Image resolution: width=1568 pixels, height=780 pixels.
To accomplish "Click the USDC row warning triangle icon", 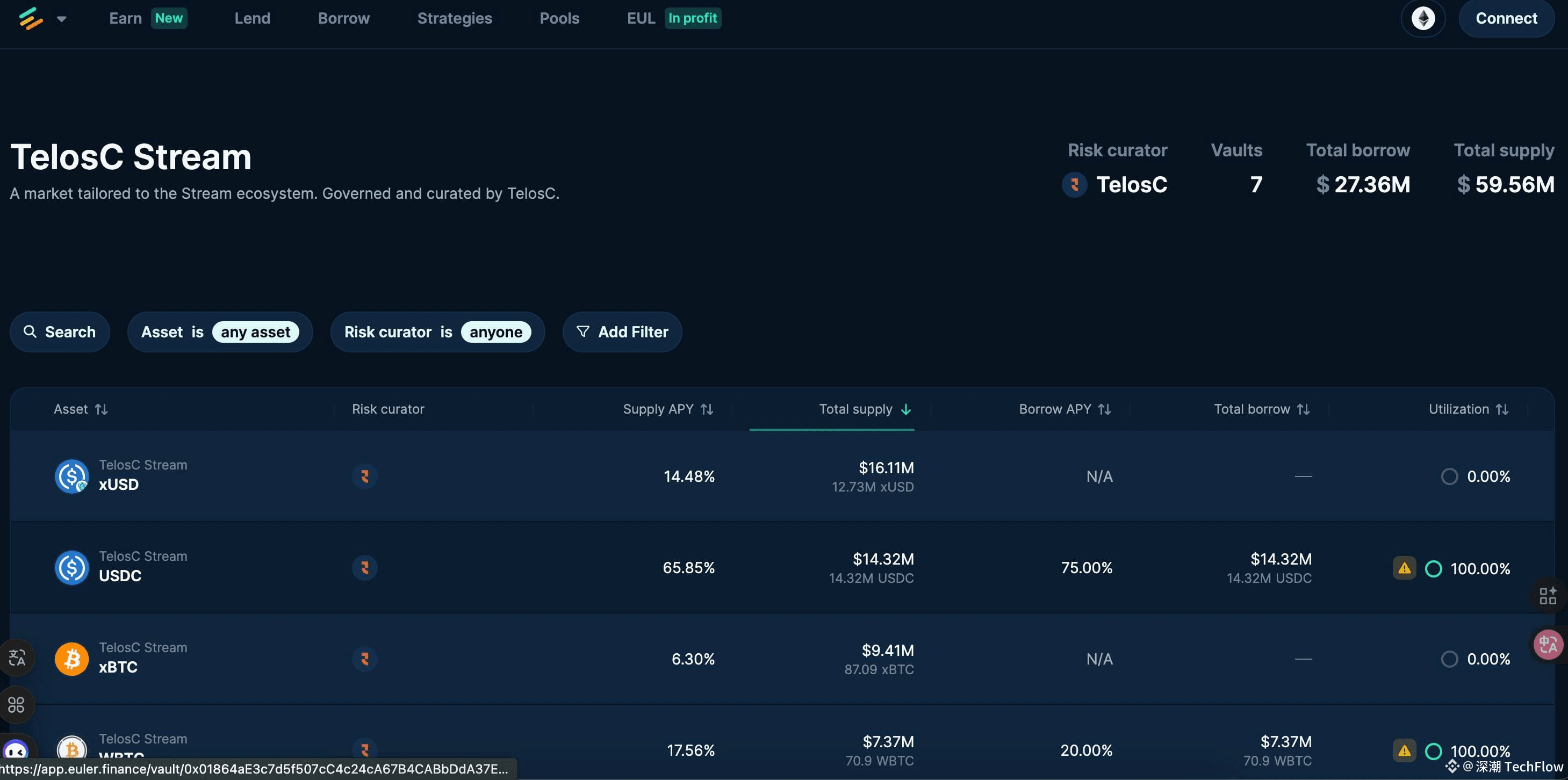I will [x=1404, y=568].
